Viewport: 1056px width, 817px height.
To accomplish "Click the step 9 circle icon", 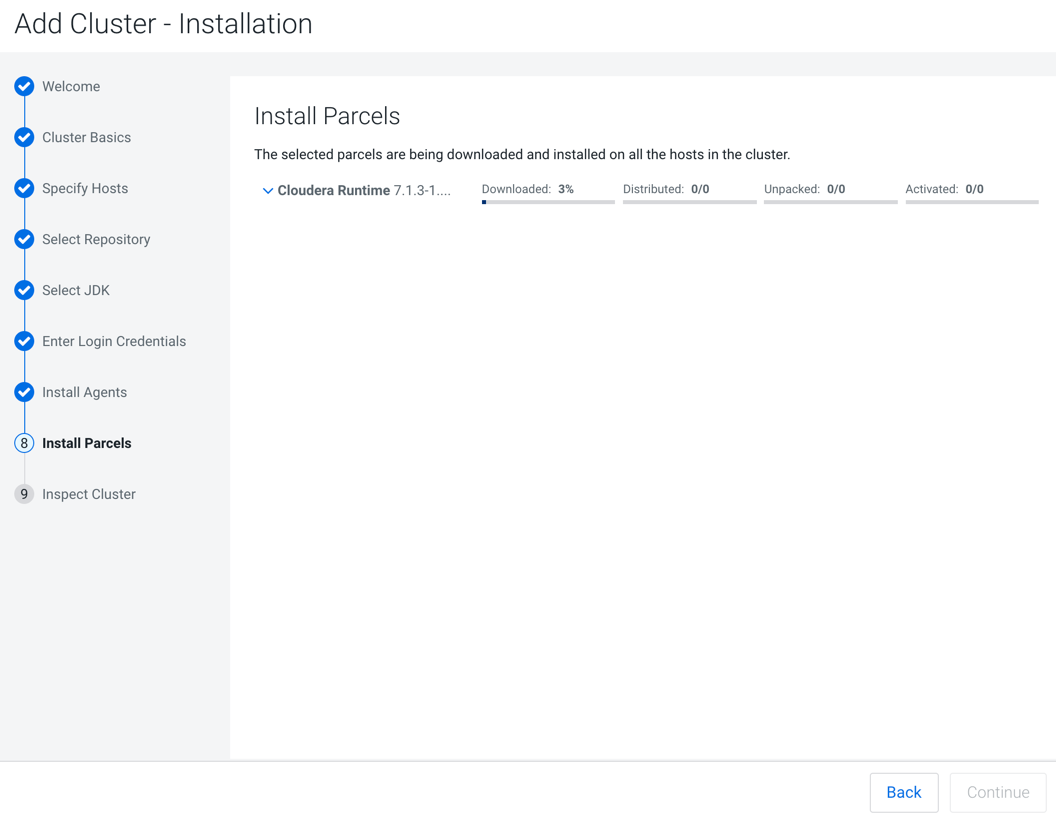I will [24, 494].
